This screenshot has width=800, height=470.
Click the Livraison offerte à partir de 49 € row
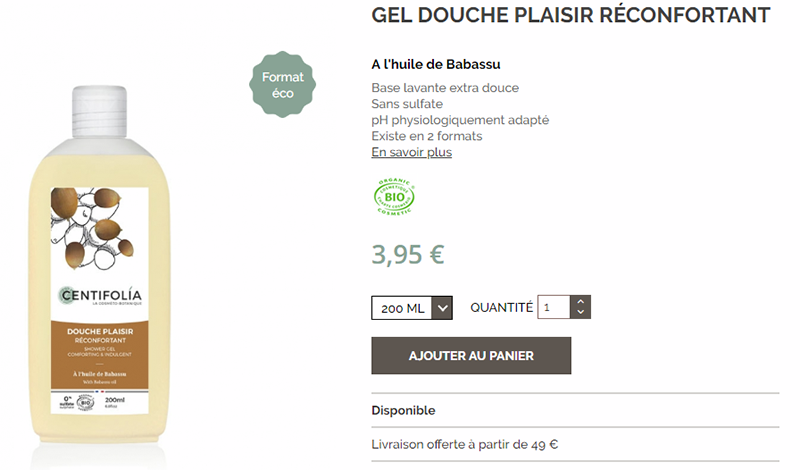[x=575, y=444]
